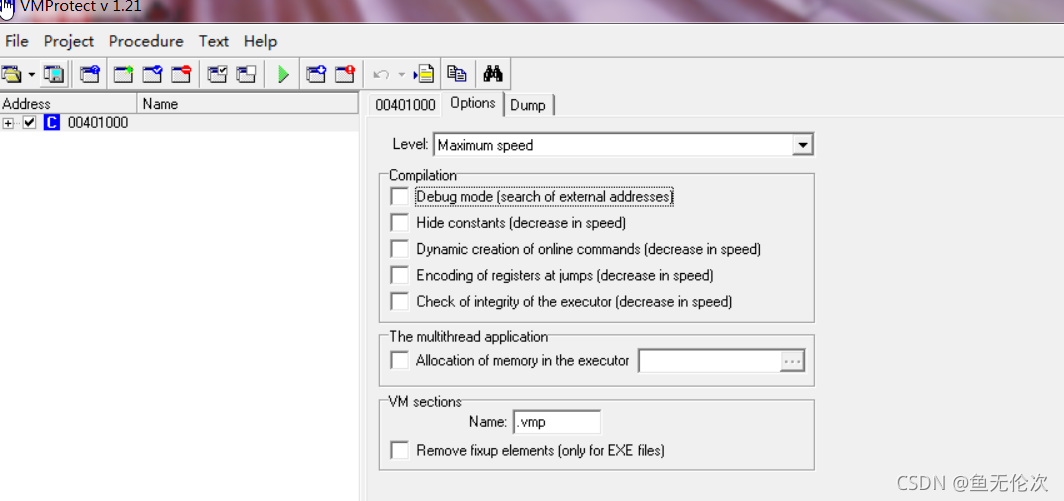Open the dropdown arrow beside the folder icon
This screenshot has height=501, width=1064.
click(31, 75)
